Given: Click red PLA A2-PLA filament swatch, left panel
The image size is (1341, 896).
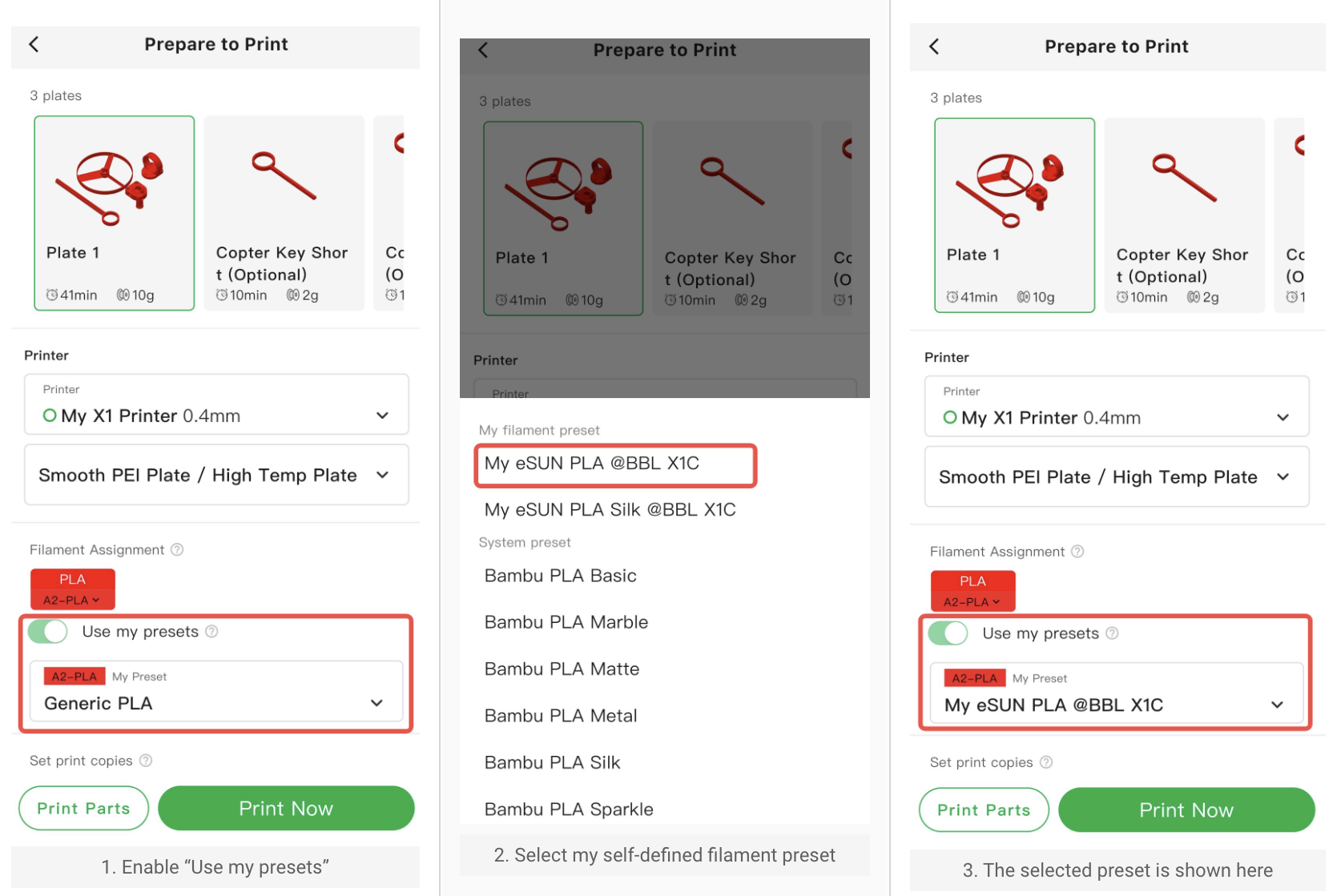Looking at the screenshot, I should click(73, 589).
